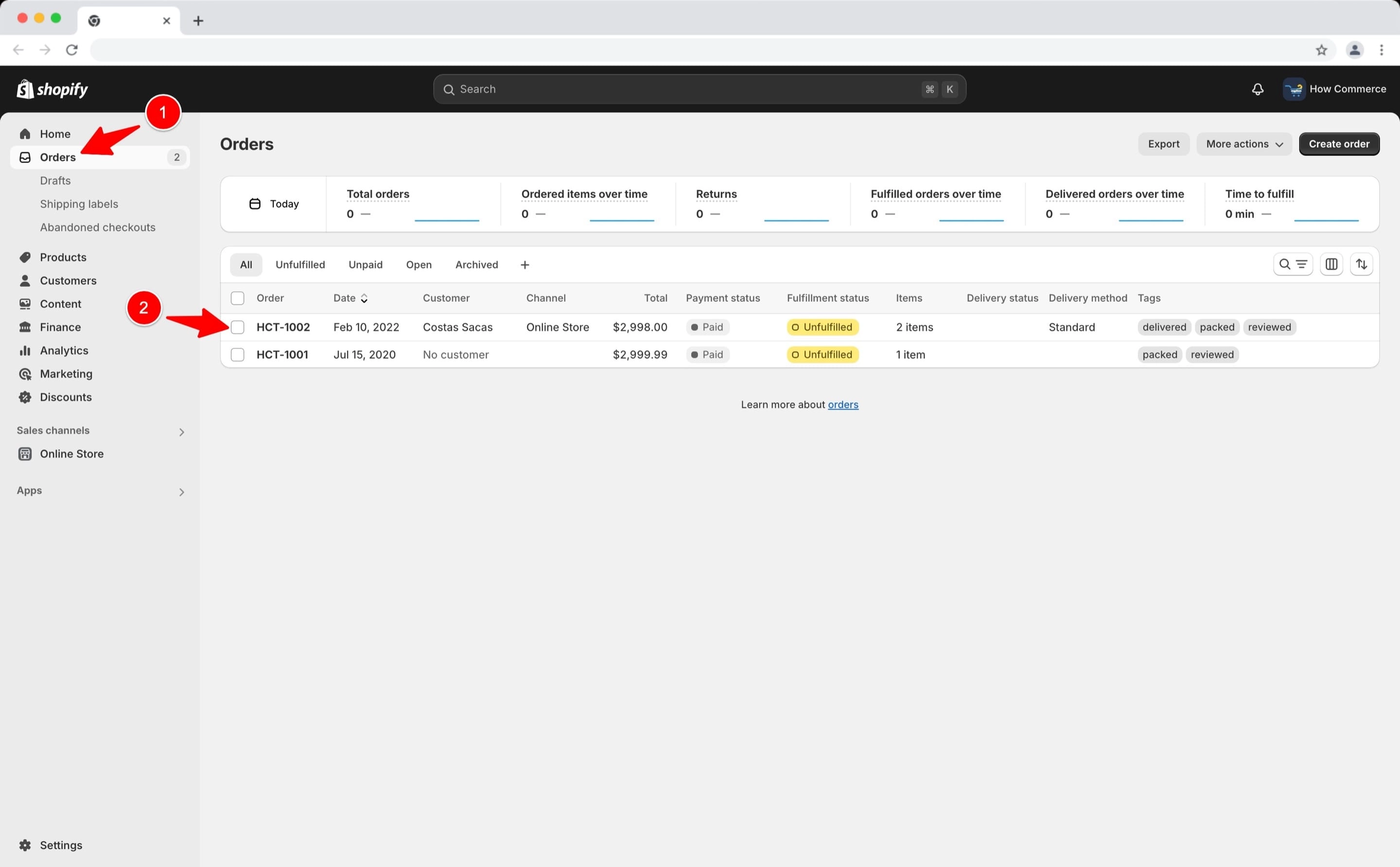Screen dimensions: 1400x867
Task: Click the Fulfilled orders over time metric
Action: click(937, 204)
